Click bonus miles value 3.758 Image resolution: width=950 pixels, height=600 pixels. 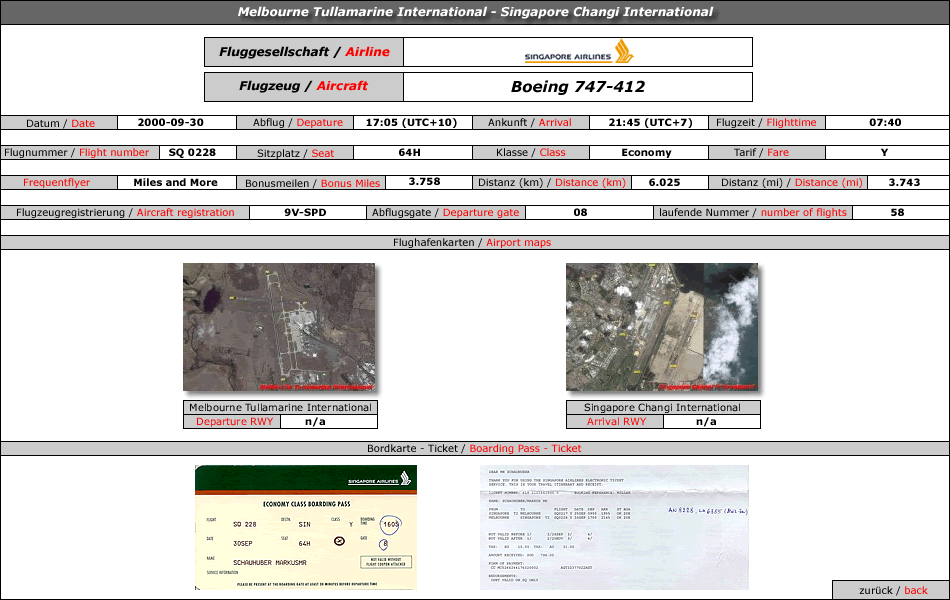(424, 182)
